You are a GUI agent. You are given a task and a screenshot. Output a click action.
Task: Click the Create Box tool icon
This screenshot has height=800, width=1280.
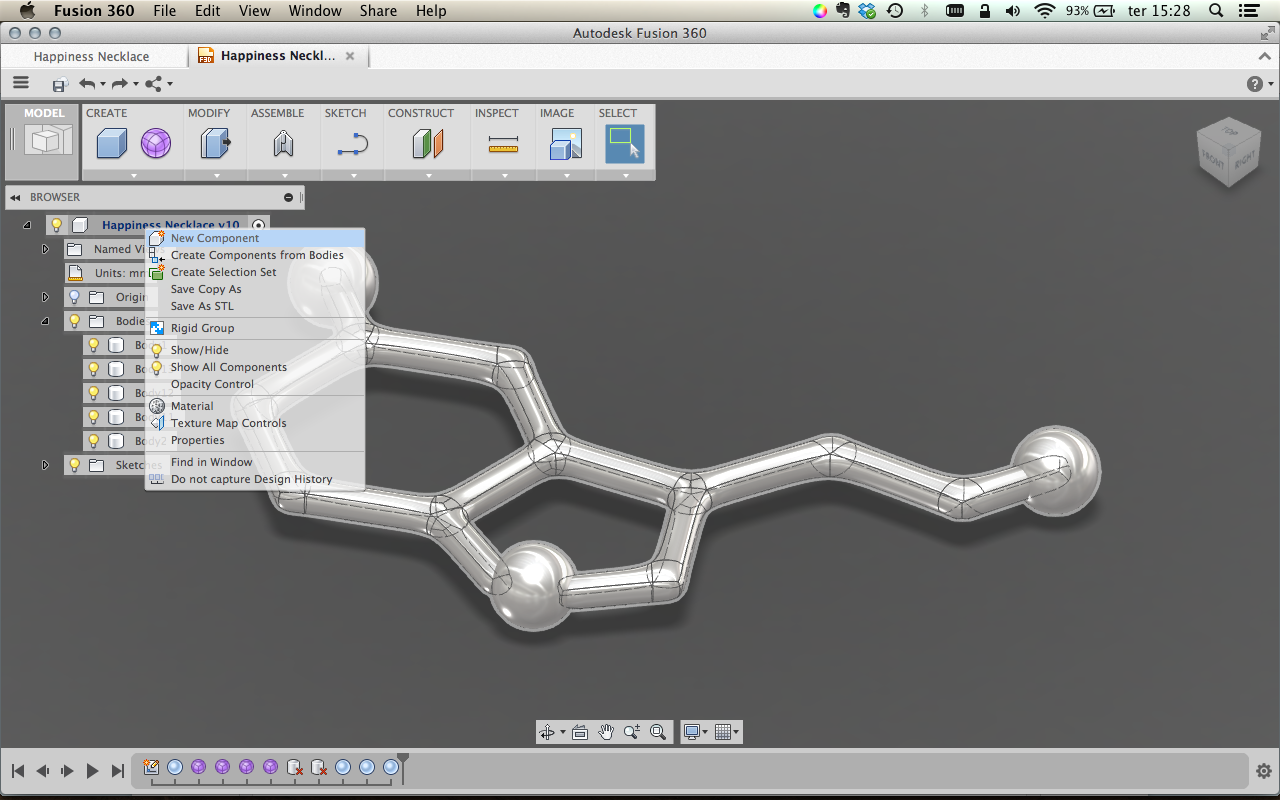coord(111,145)
